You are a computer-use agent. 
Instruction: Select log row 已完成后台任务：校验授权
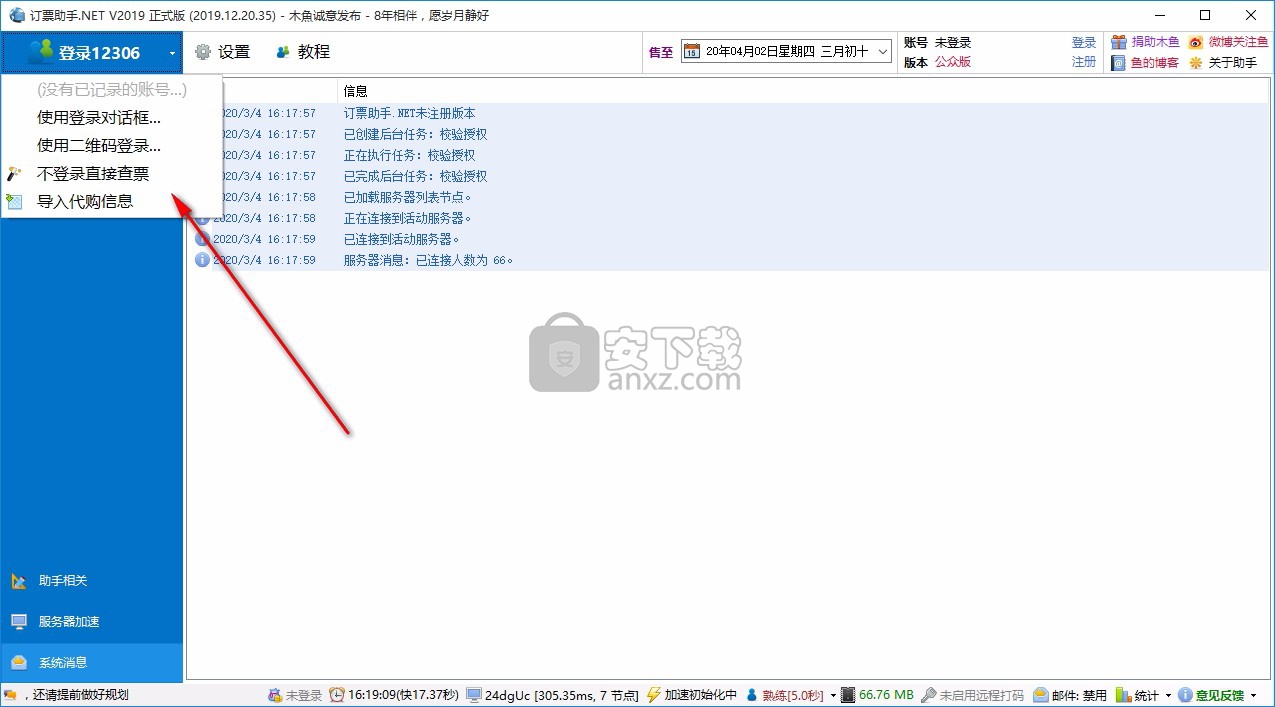730,176
